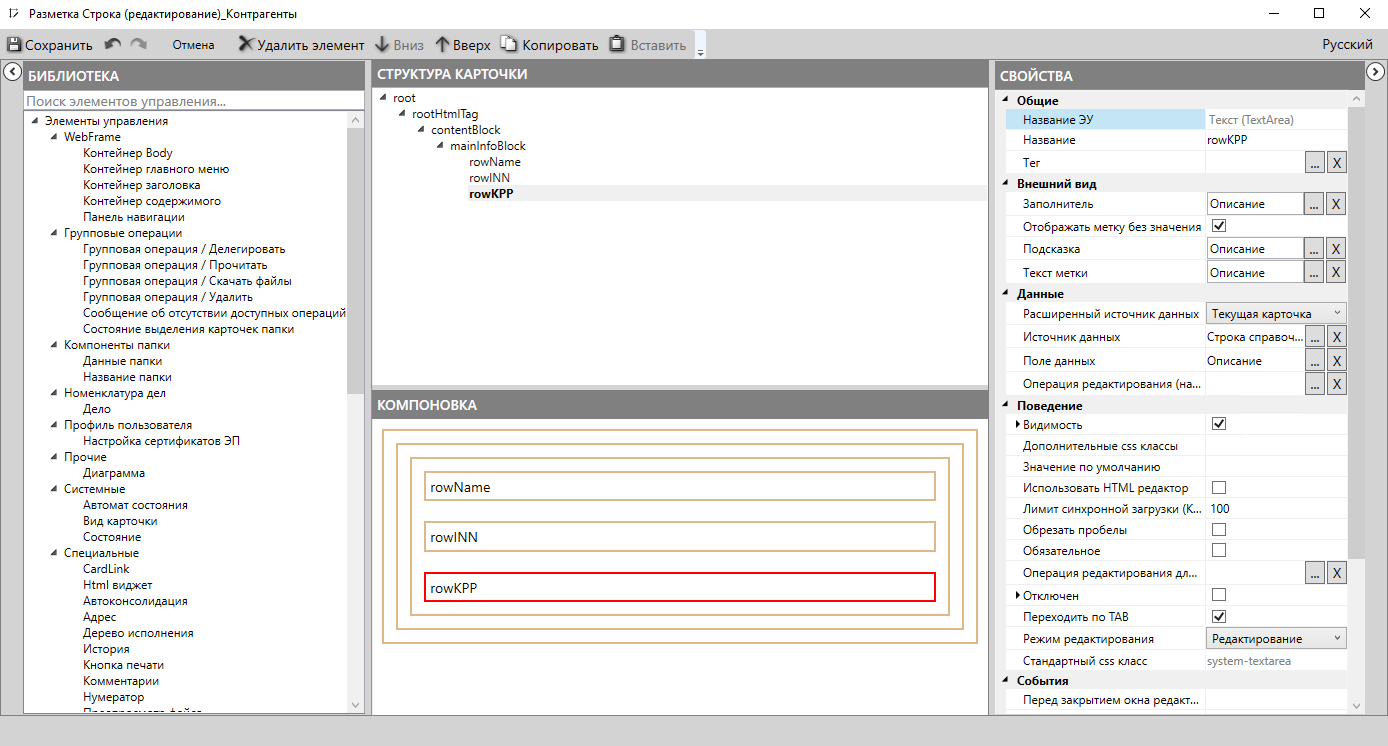Screen dimensions: 1388x746
Task: Collapse the Общие properties section
Action: [x=1005, y=101]
